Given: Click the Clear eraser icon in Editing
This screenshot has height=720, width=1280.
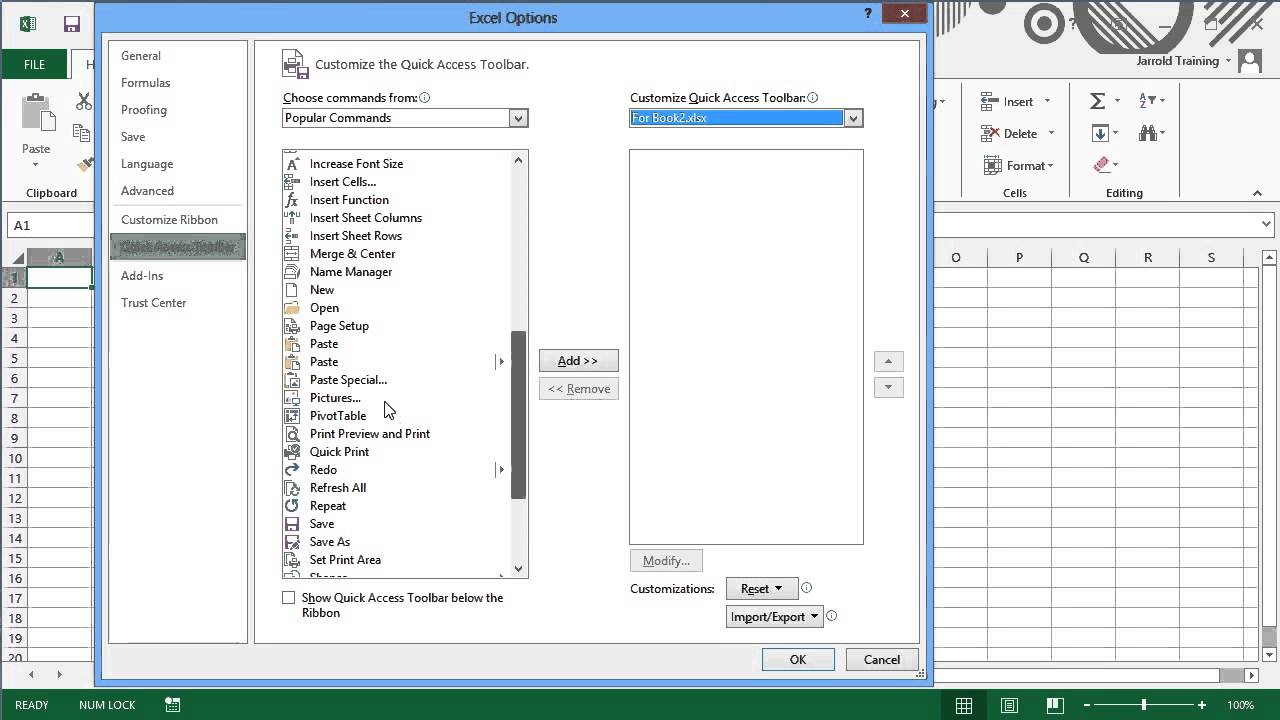Looking at the screenshot, I should coord(1102,165).
